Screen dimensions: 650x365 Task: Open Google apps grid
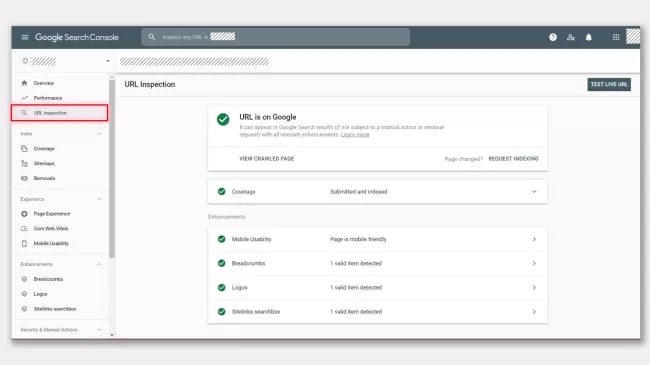[x=616, y=37]
